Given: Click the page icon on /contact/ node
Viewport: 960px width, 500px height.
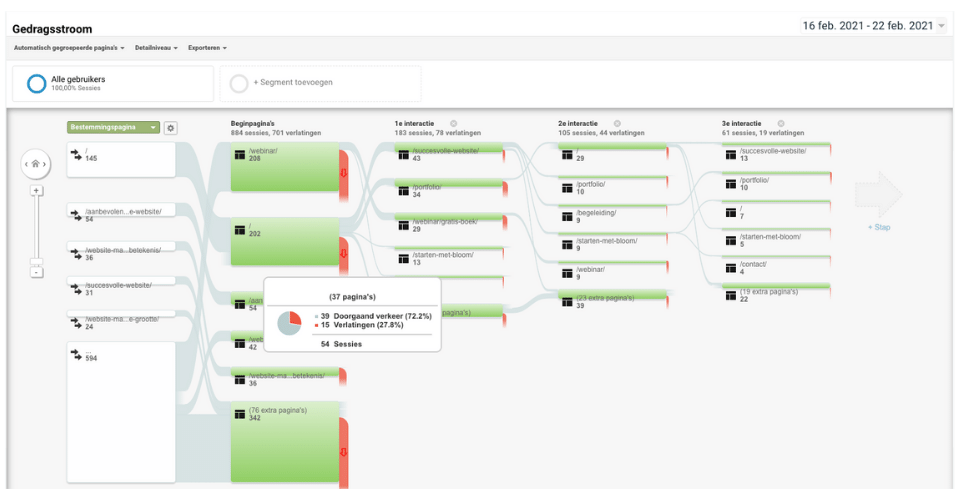Looking at the screenshot, I should coord(731,268).
